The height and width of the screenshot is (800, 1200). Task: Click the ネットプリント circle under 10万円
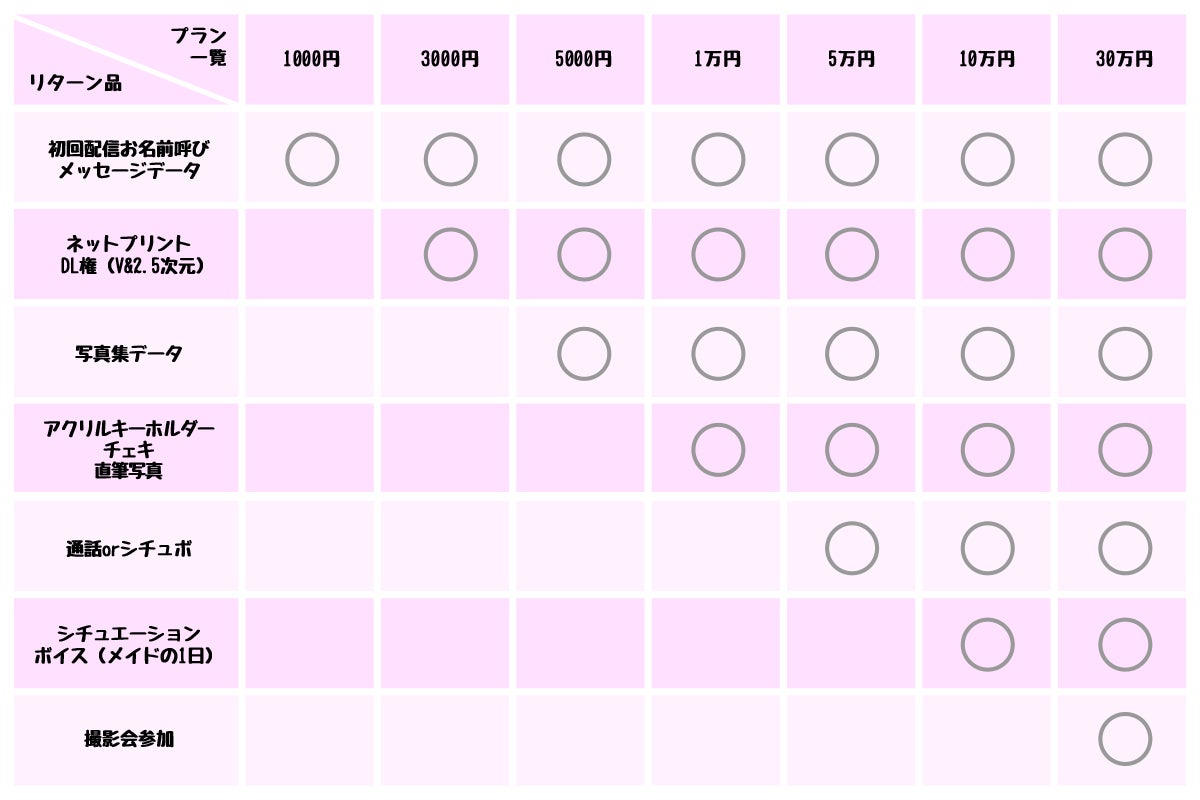[987, 255]
